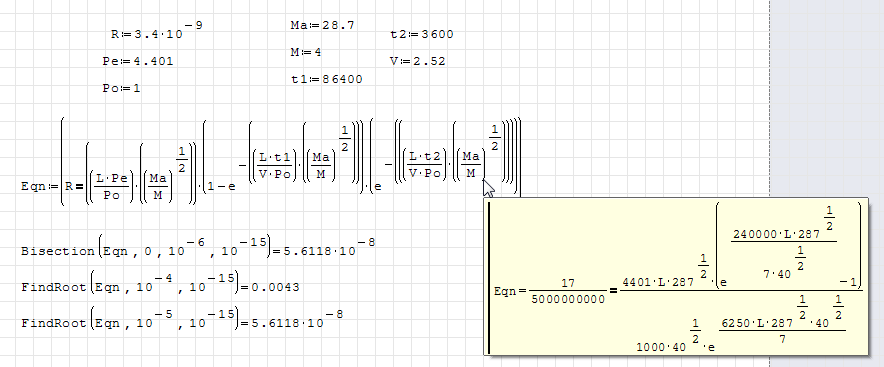Click the Ma:=28.7 variable definition
Screen dimensions: 884x367
click(x=322, y=25)
